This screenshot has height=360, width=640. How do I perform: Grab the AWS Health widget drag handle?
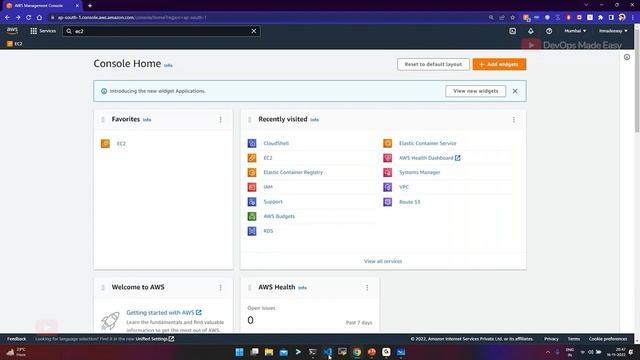coord(250,288)
